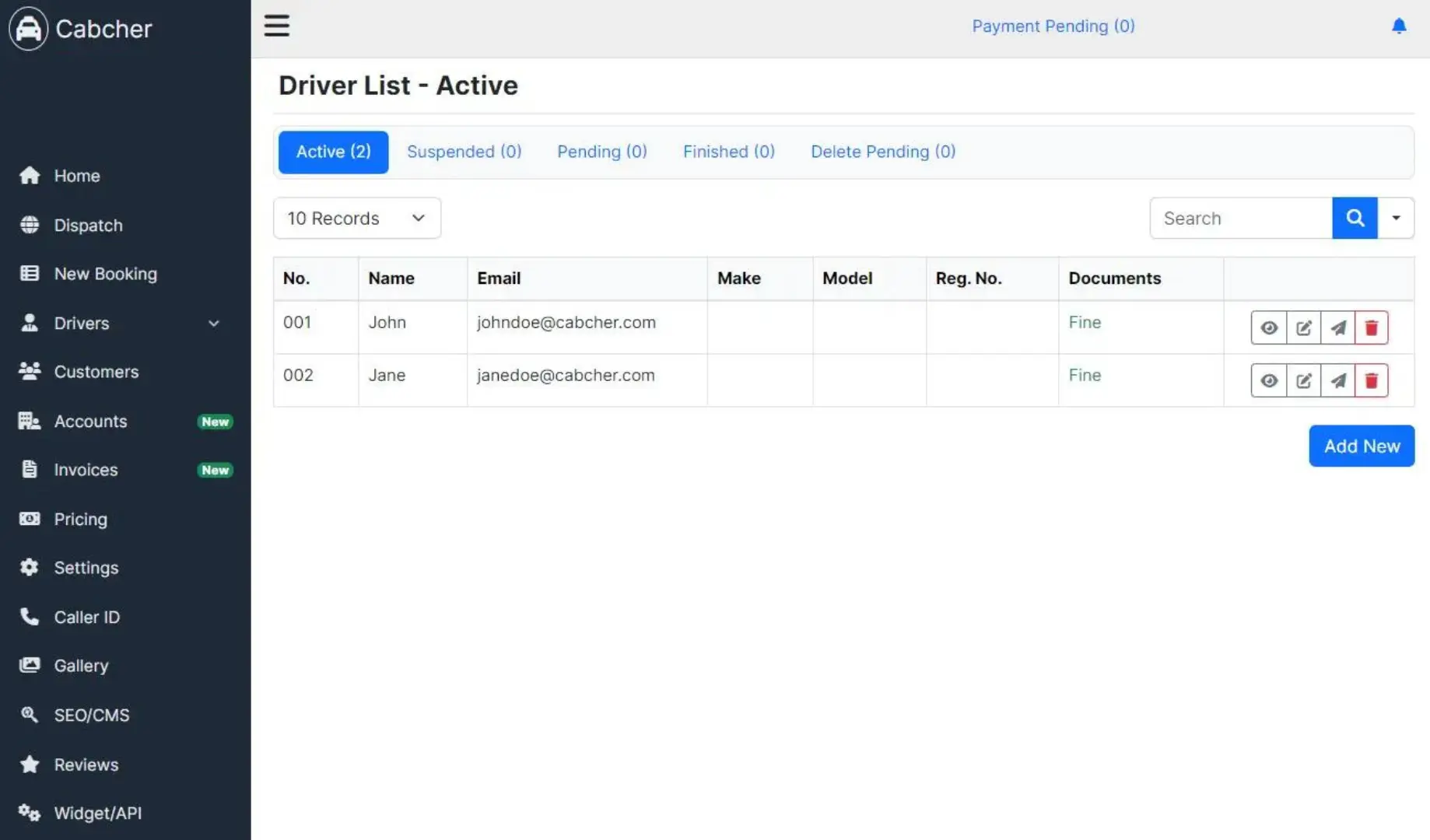Click the Search input field

pyautogui.click(x=1241, y=219)
